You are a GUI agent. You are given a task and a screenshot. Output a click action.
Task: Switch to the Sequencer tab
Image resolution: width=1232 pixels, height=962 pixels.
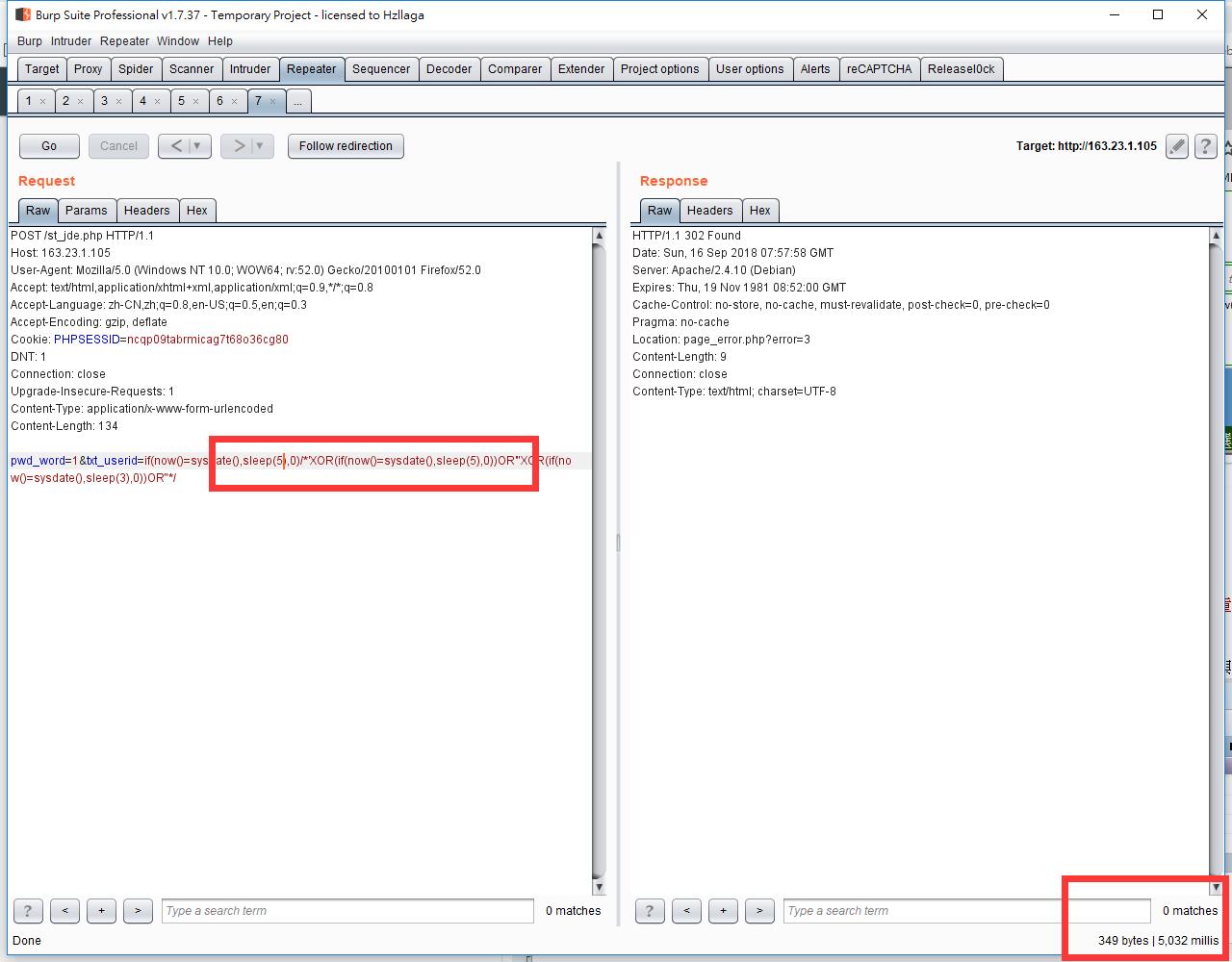click(381, 69)
